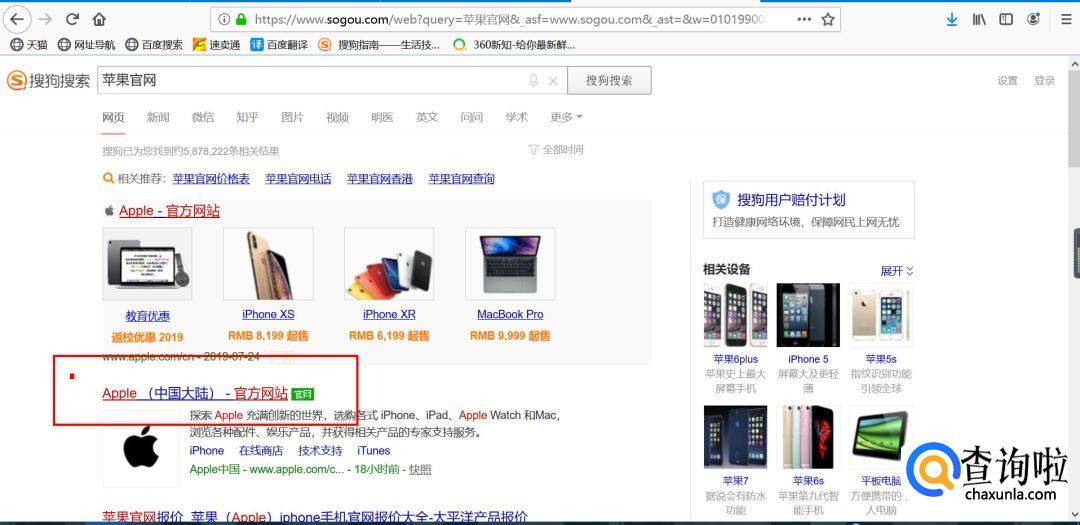Open the downloads arrow icon
This screenshot has height=525, width=1080.
pyautogui.click(x=952, y=19)
